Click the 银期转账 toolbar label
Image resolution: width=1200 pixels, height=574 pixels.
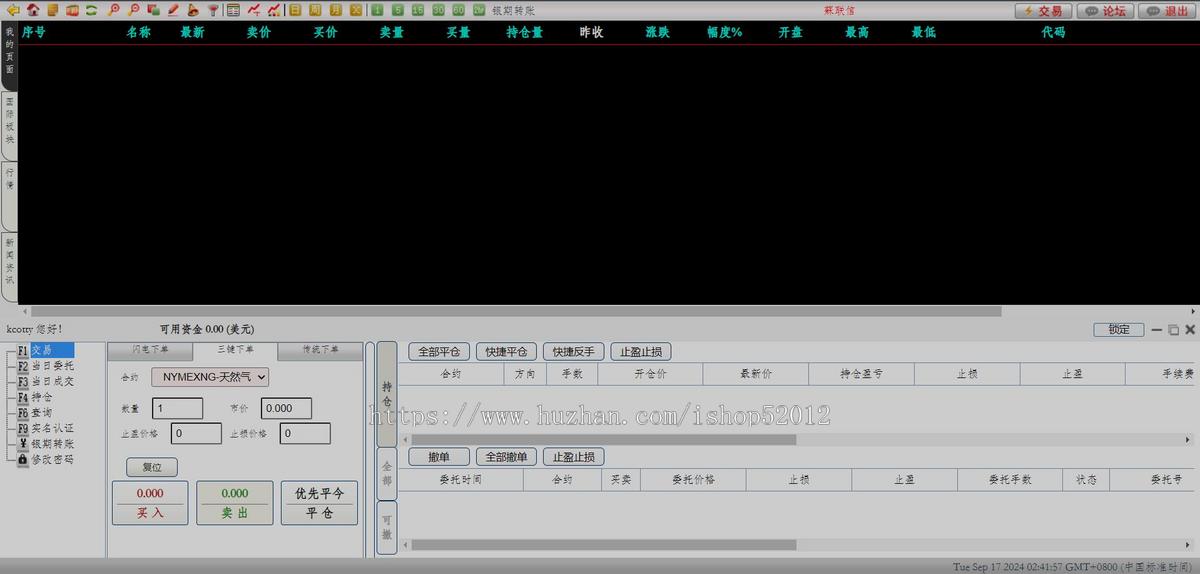[513, 10]
